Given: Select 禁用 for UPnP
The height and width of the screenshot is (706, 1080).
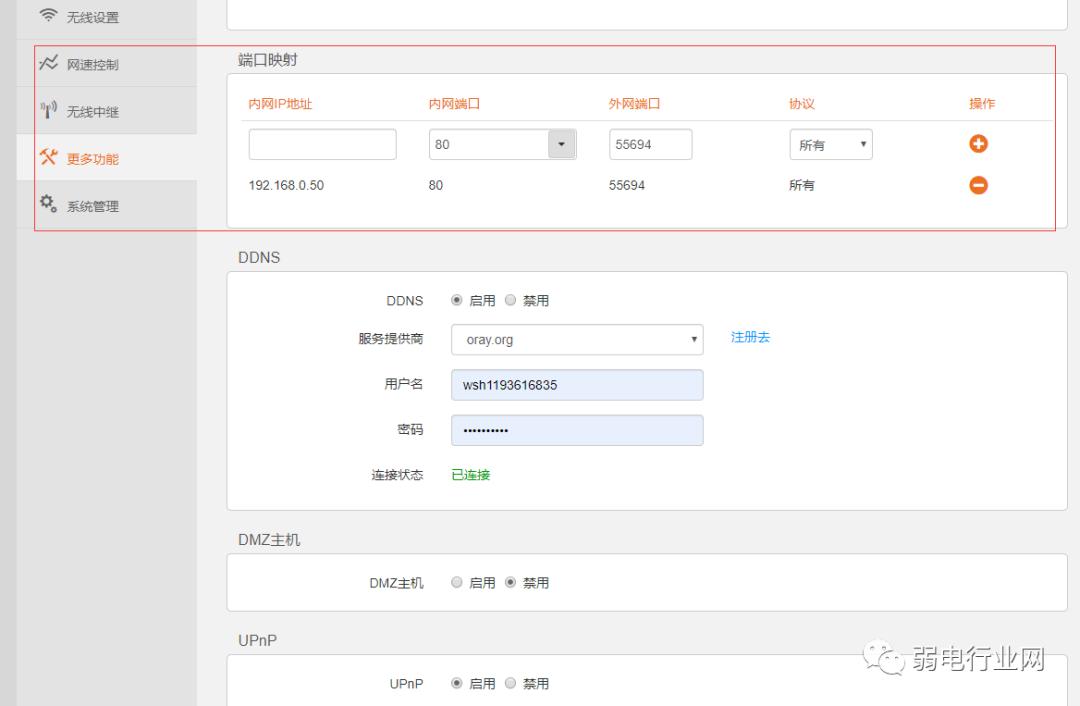Looking at the screenshot, I should point(510,683).
